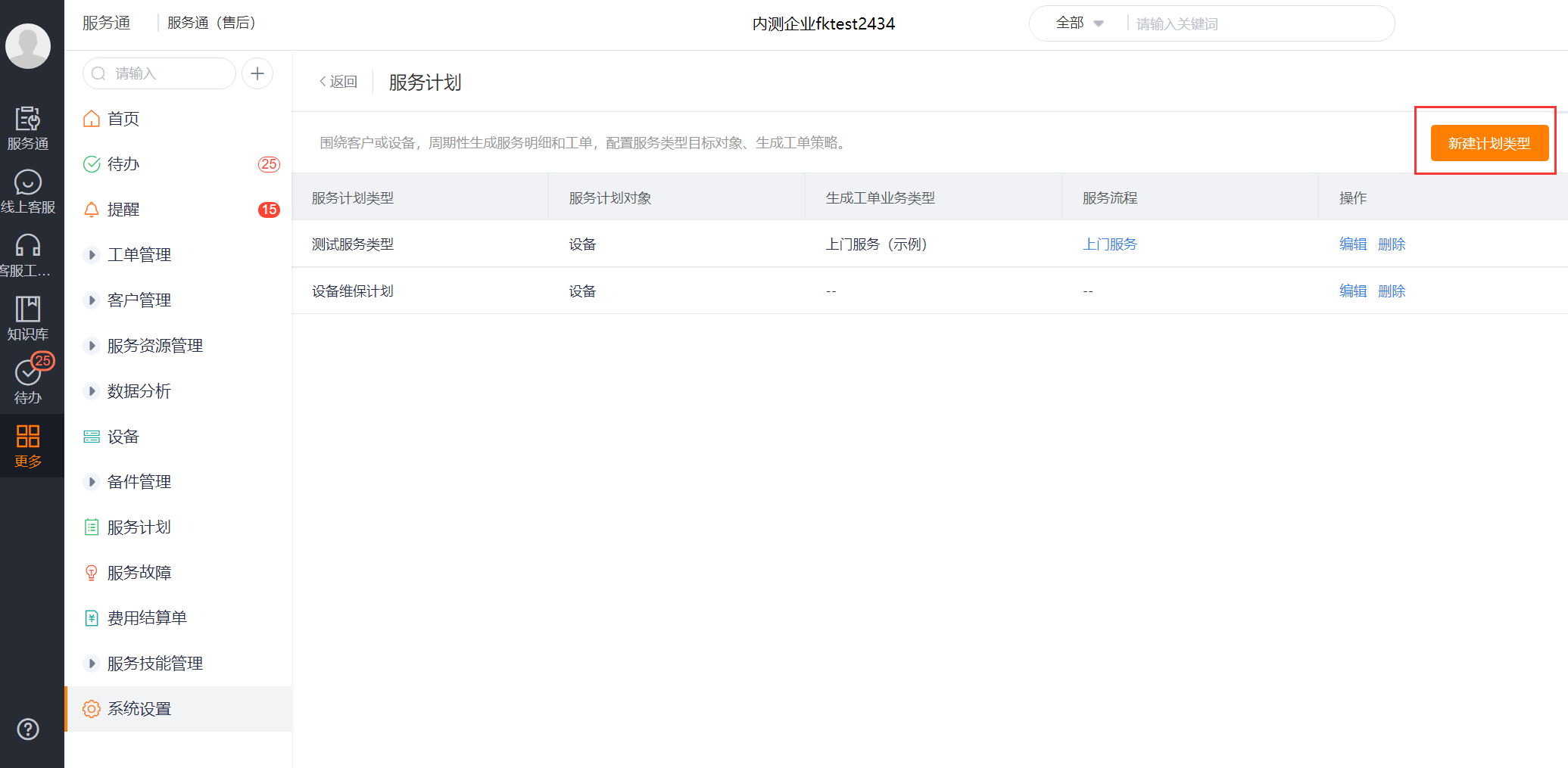Click the 提醒 bell icon
The width and height of the screenshot is (1568, 768).
(92, 210)
